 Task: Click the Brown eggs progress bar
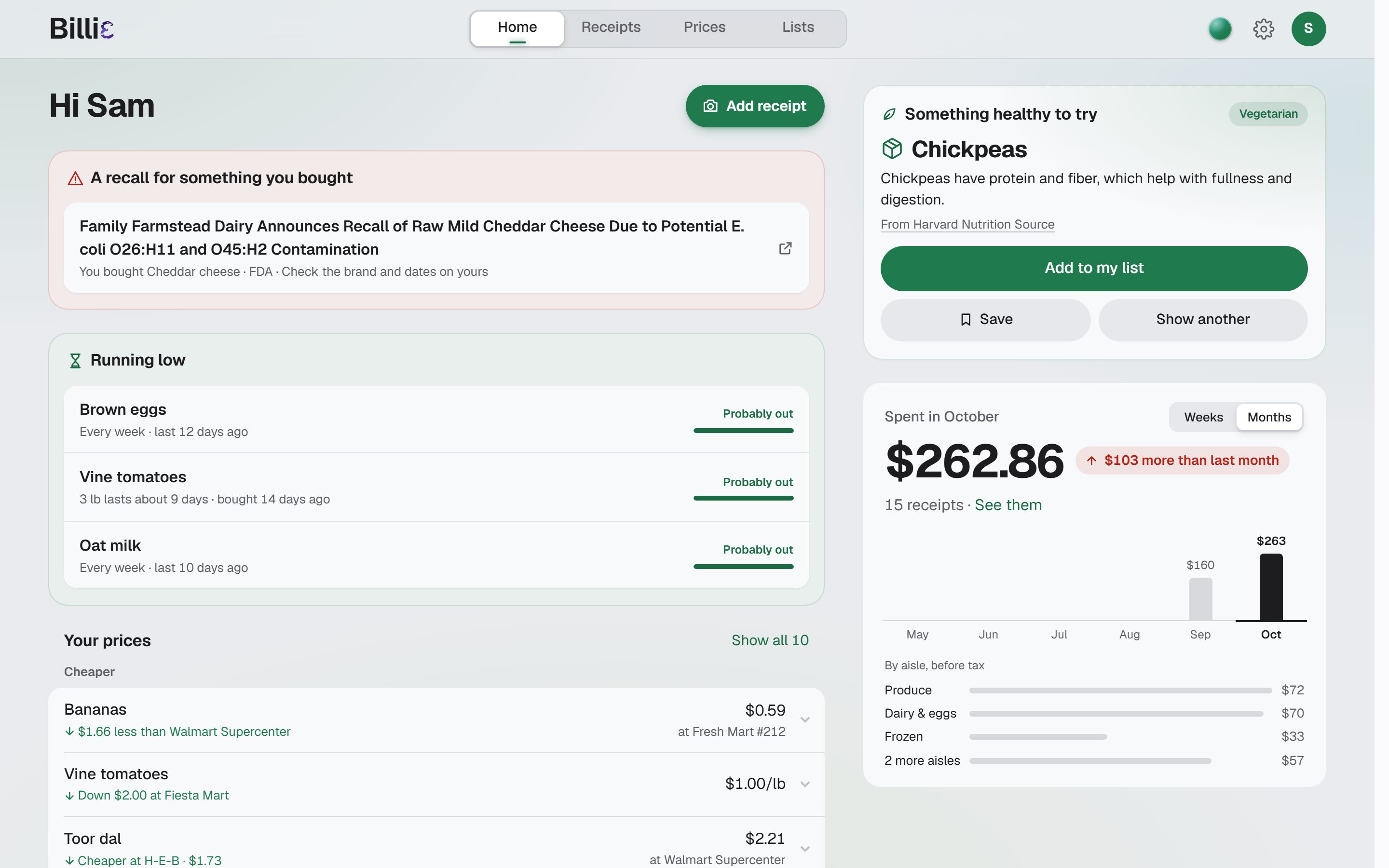743,431
